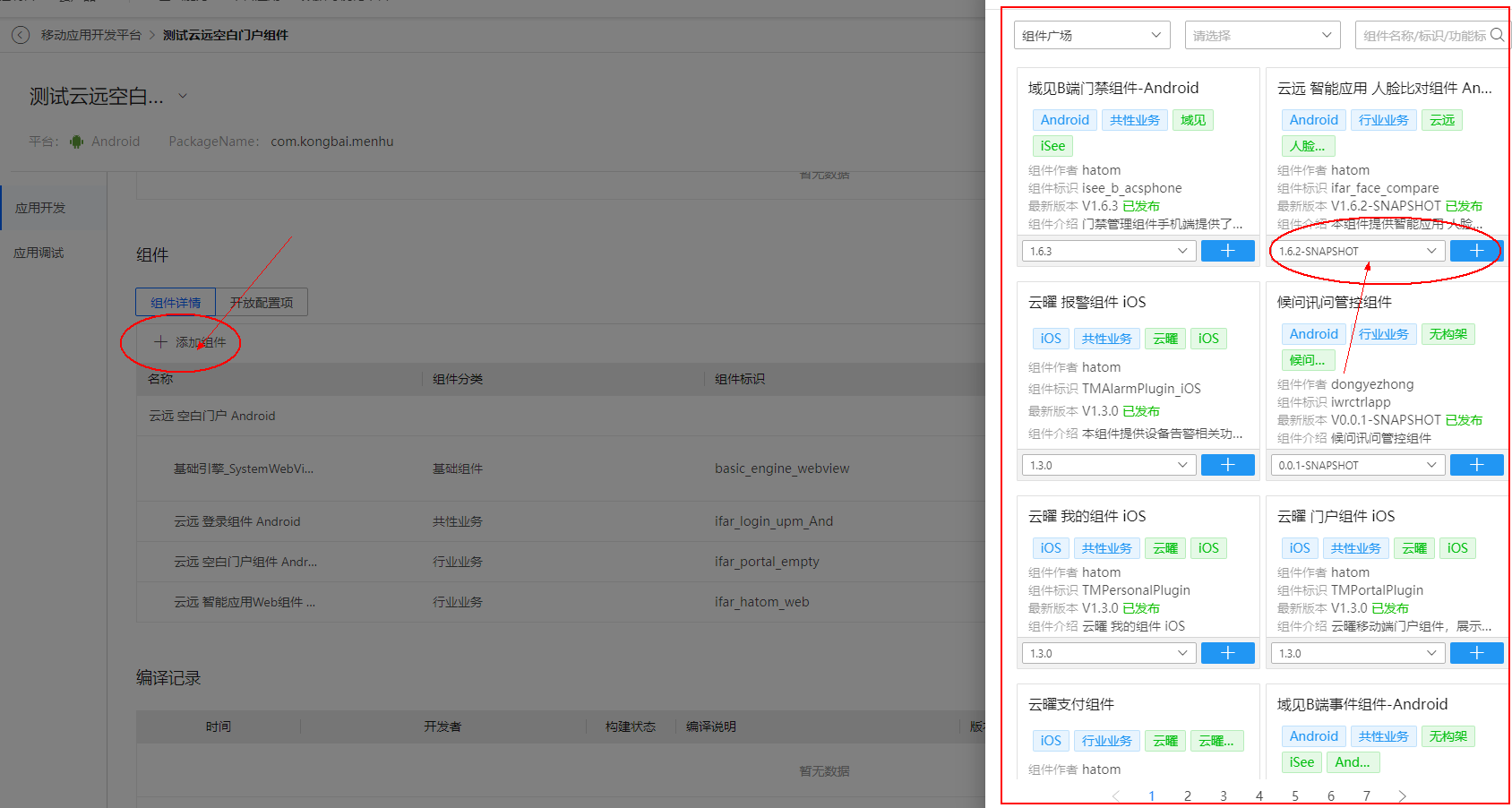Open version dropdown showing 1.6.2-SNAPSHOT
This screenshot has height=808, width=1512.
[x=1358, y=251]
